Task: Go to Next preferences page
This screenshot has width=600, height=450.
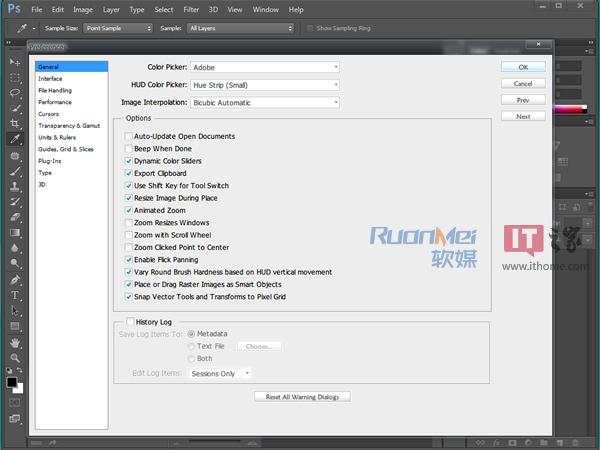Action: (x=523, y=116)
